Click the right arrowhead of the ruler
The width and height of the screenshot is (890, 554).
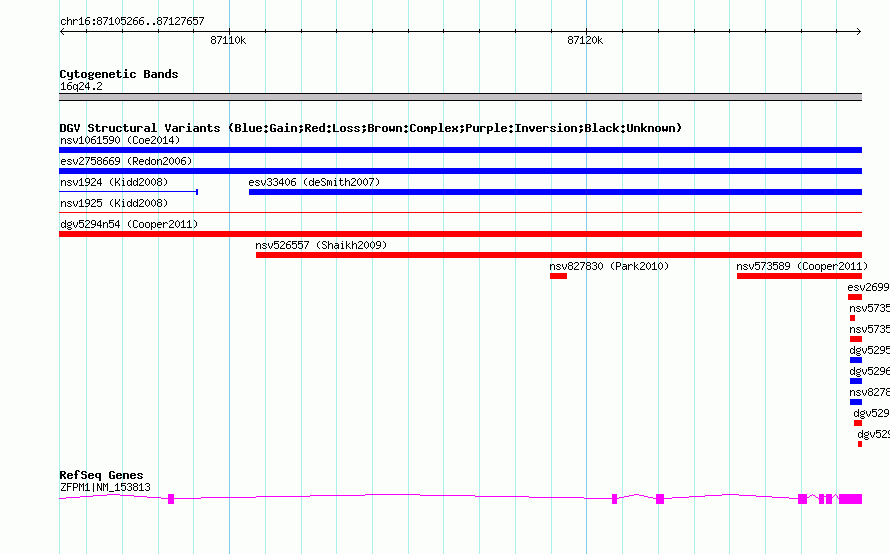(859, 31)
